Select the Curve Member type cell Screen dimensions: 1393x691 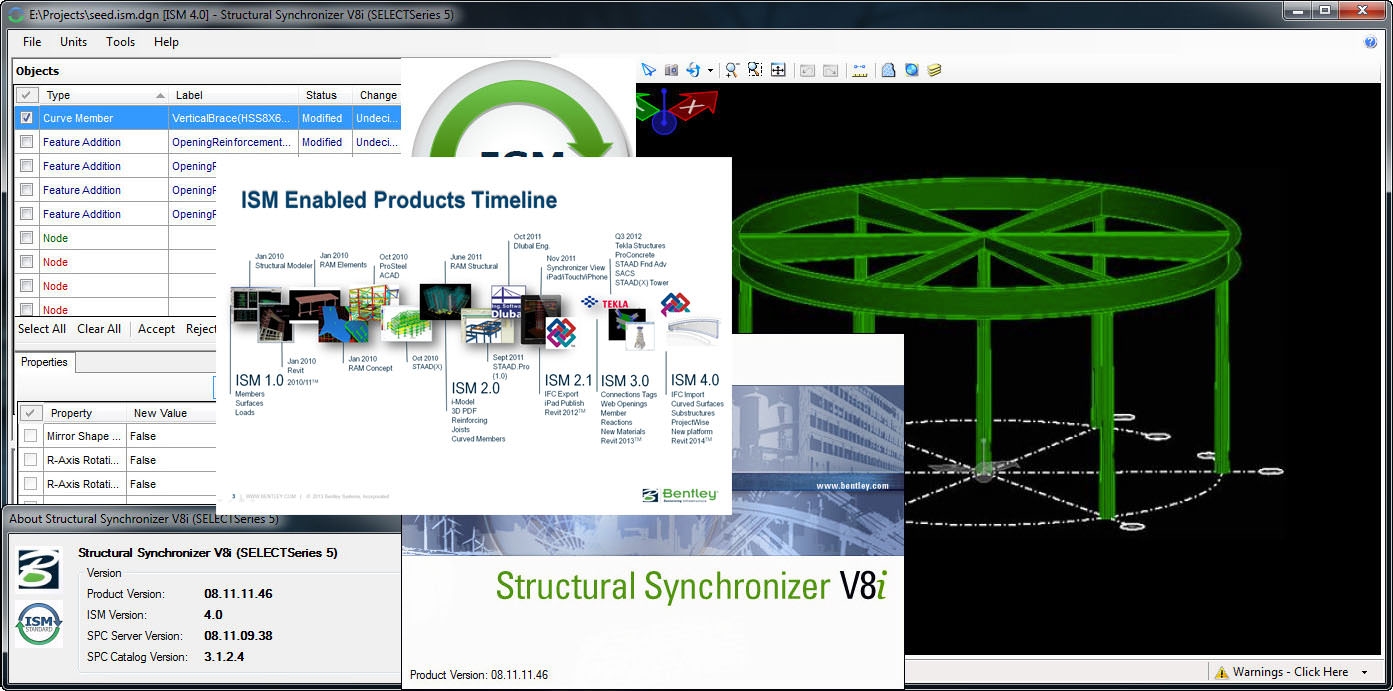[105, 118]
